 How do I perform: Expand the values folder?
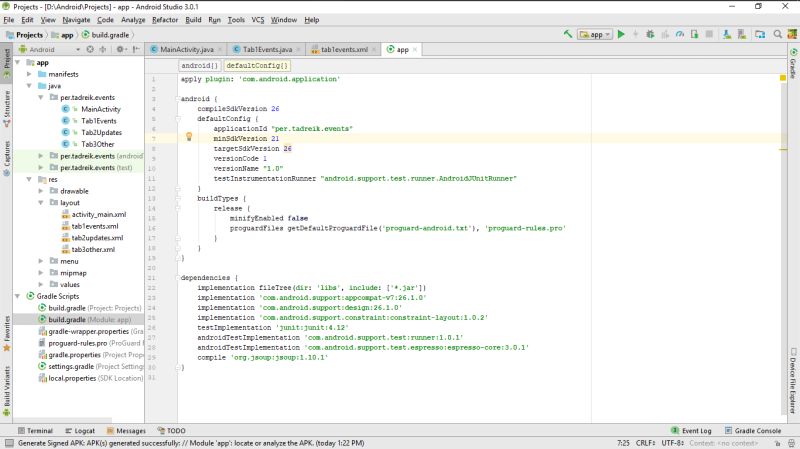pos(41,284)
